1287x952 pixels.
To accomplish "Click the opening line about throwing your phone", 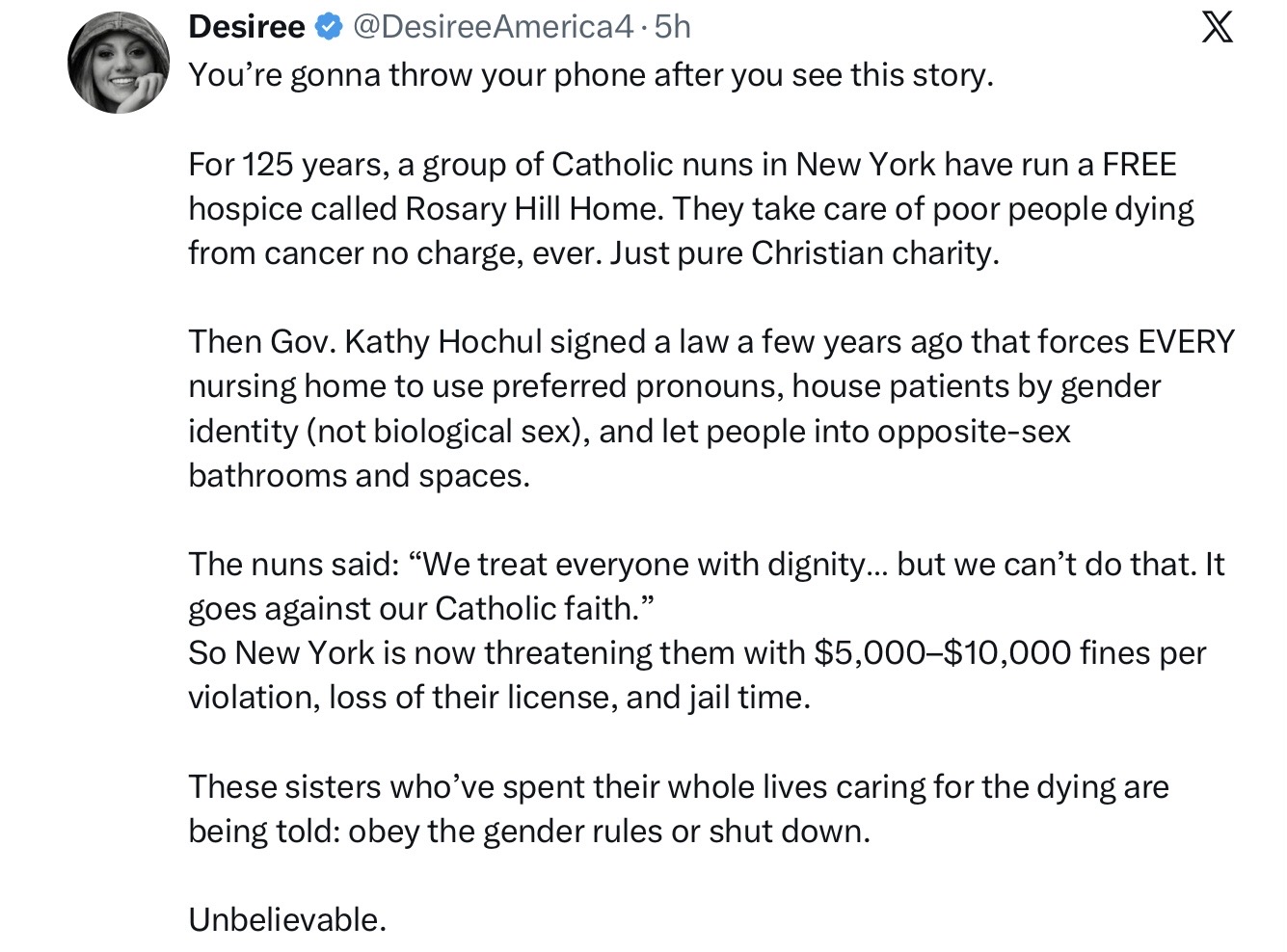I will (x=590, y=75).
